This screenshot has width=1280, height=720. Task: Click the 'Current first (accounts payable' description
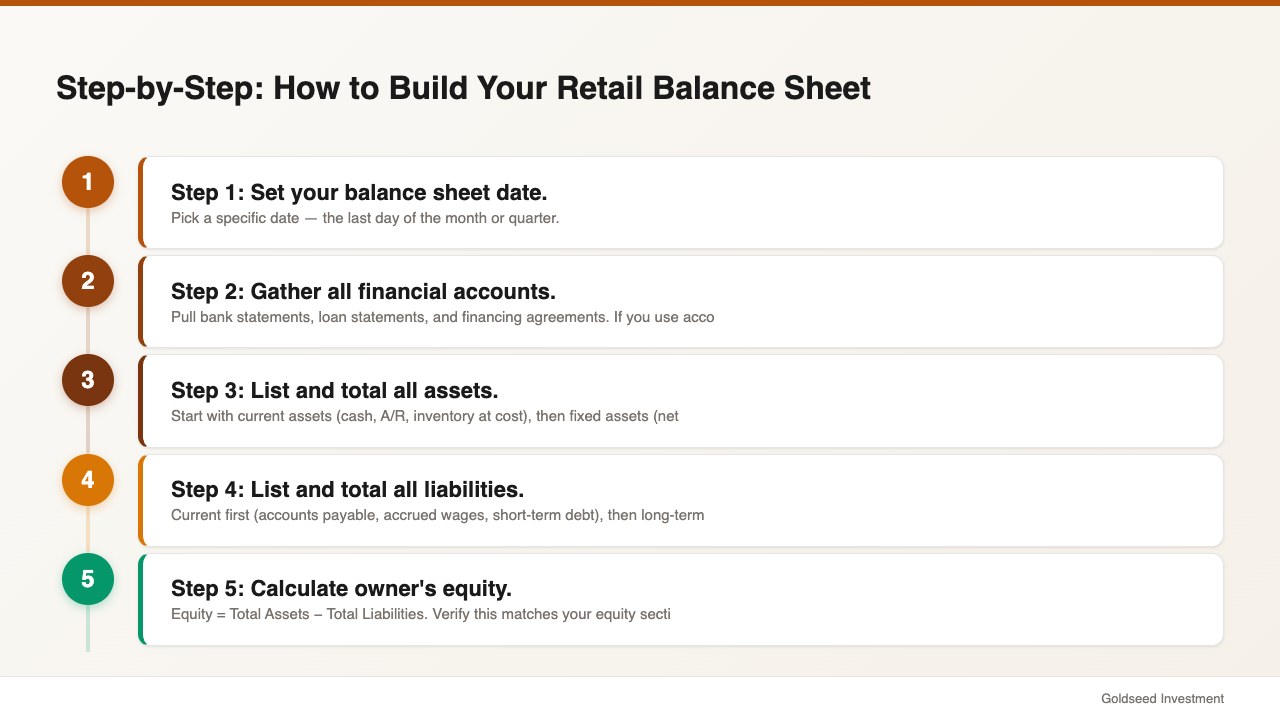(437, 515)
